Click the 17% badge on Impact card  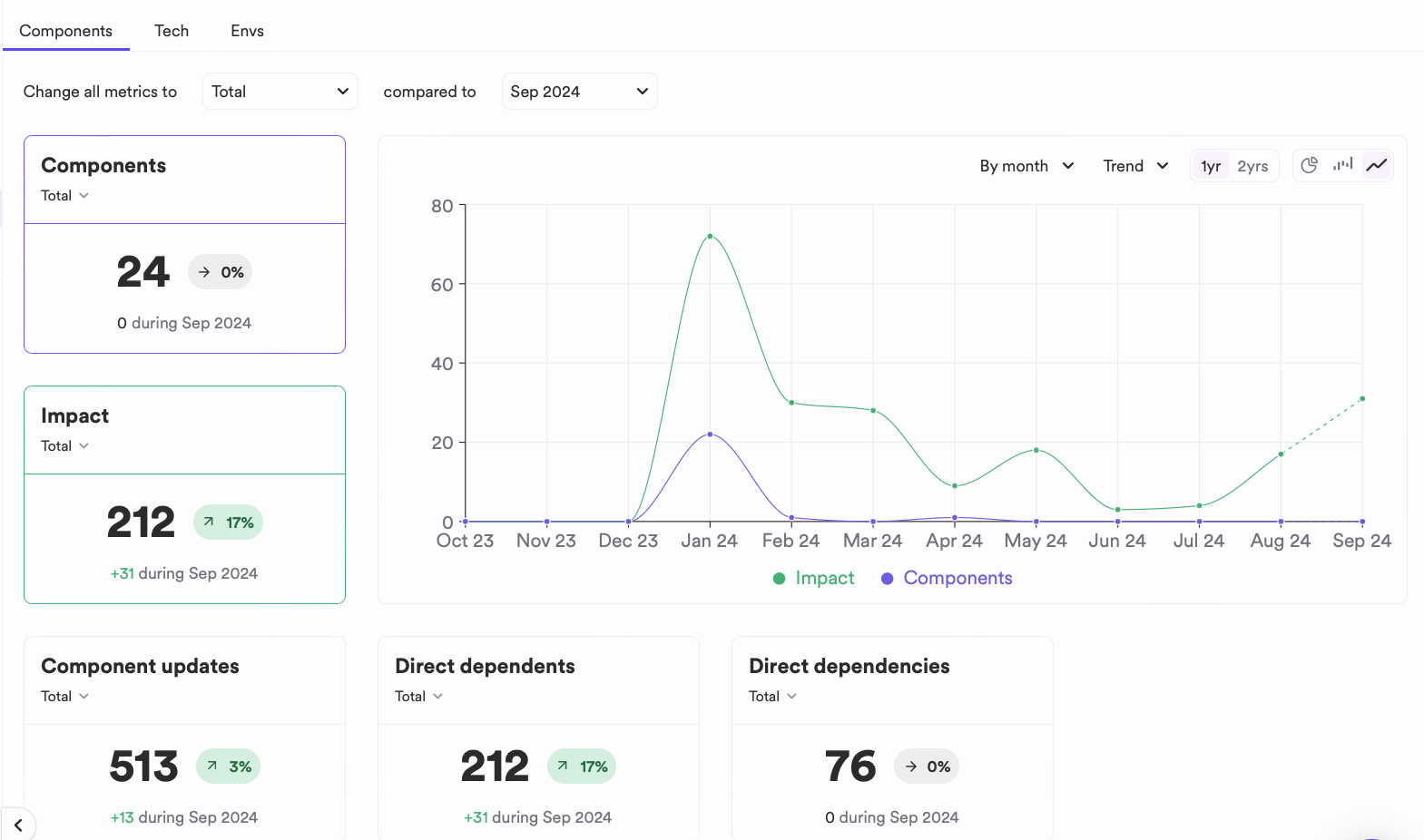228,523
